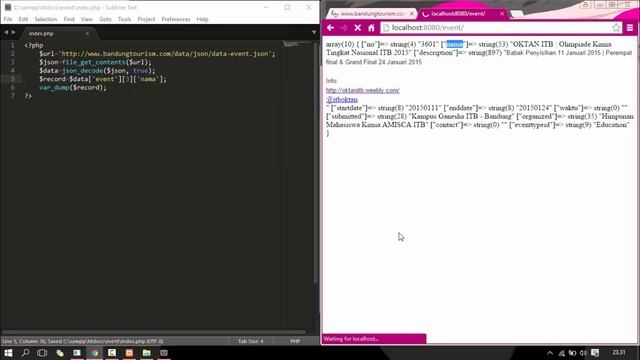Screen dimensions: 640x360
Task: Open the taskbar search icon
Action: point(25,353)
